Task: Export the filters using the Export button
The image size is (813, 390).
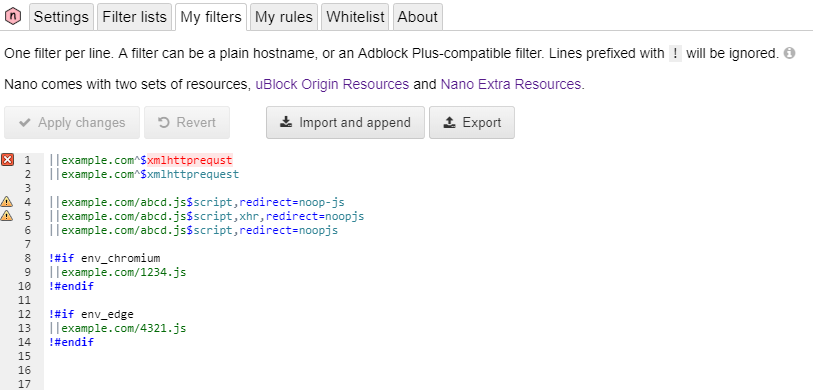Action: pos(472,122)
